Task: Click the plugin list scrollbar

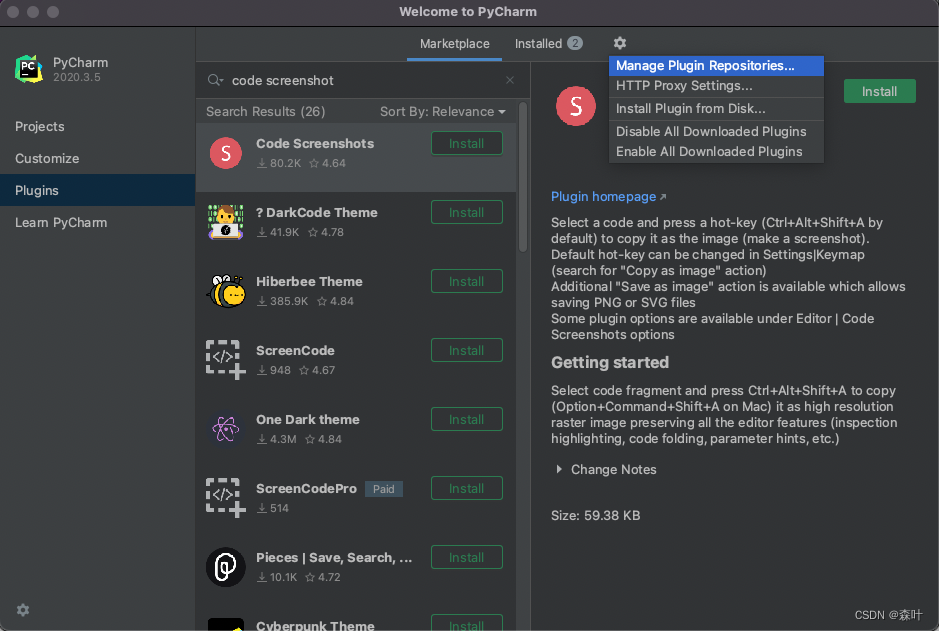Action: pyautogui.click(x=523, y=177)
